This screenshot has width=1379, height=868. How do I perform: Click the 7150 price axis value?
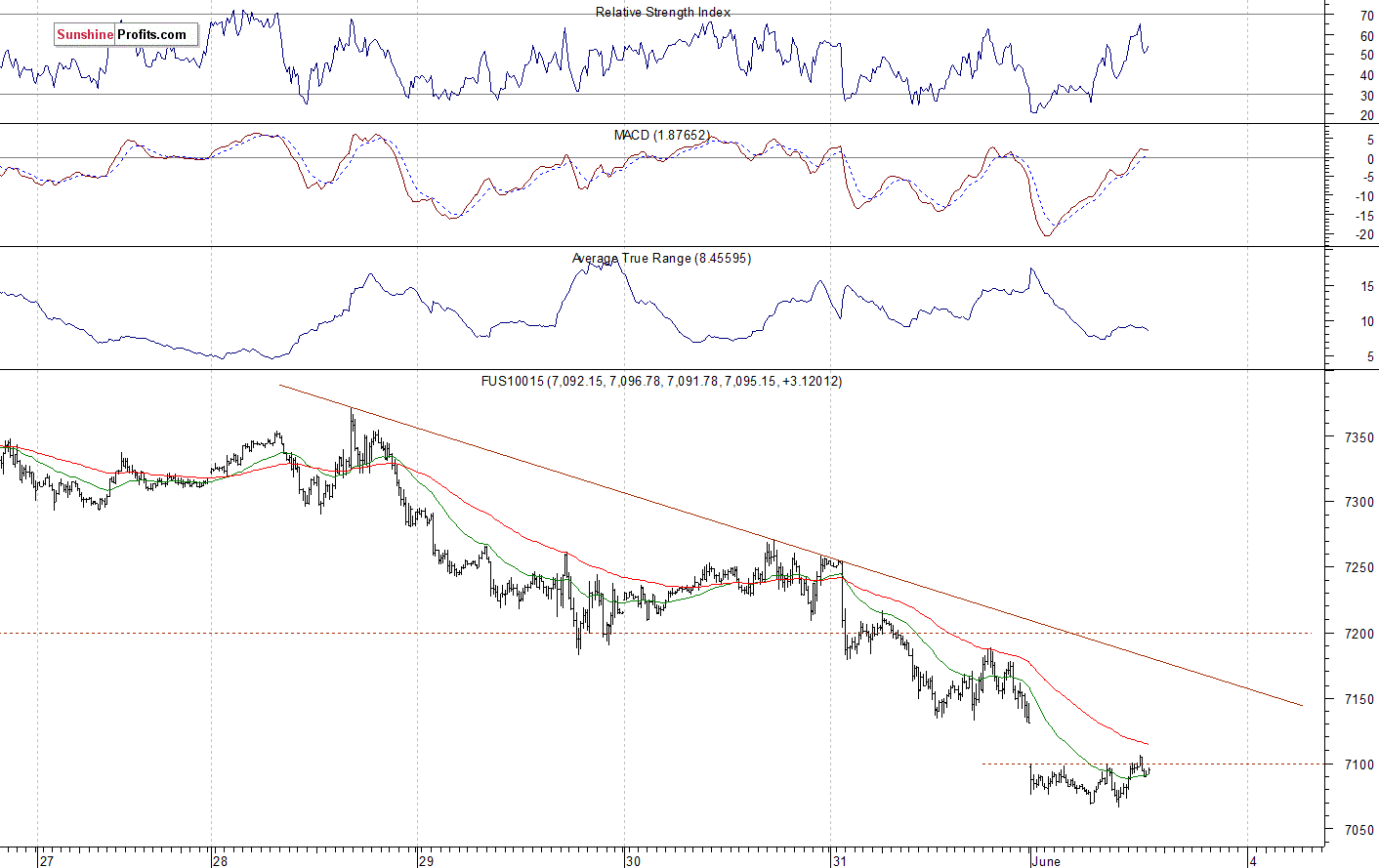(x=1359, y=700)
